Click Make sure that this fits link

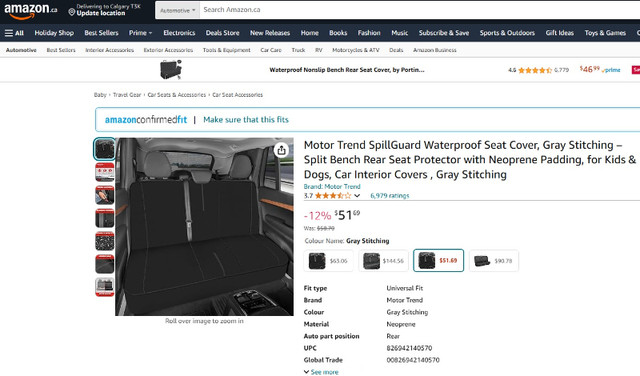(x=246, y=120)
